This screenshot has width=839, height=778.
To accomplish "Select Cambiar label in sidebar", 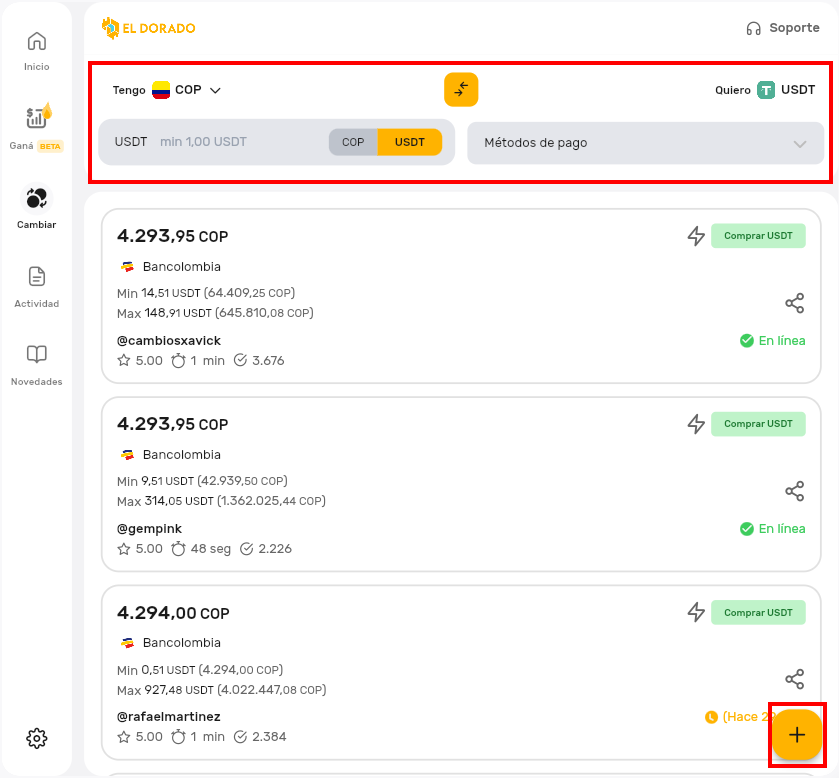I will [x=36, y=225].
